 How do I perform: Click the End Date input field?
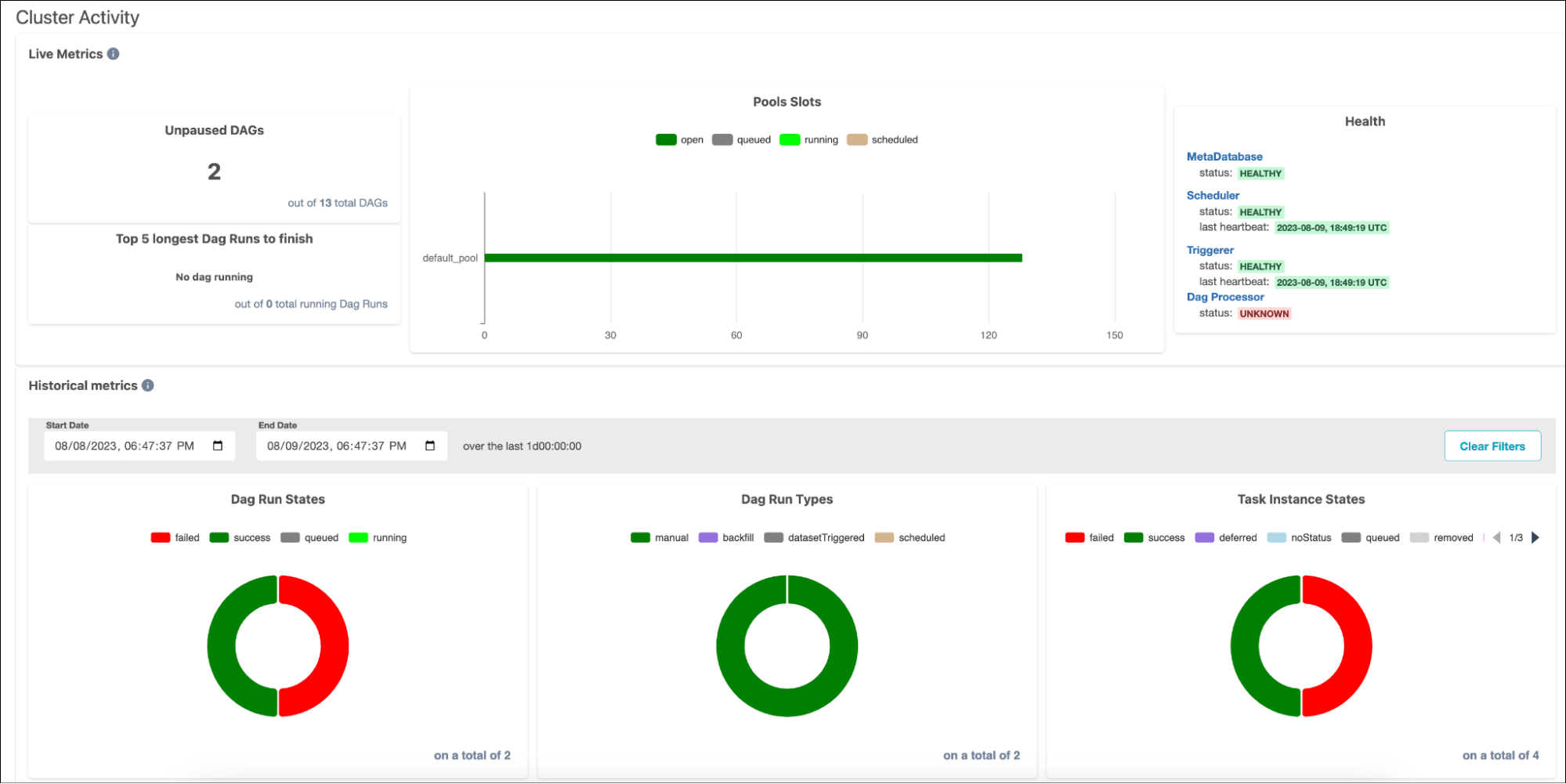pyautogui.click(x=337, y=446)
